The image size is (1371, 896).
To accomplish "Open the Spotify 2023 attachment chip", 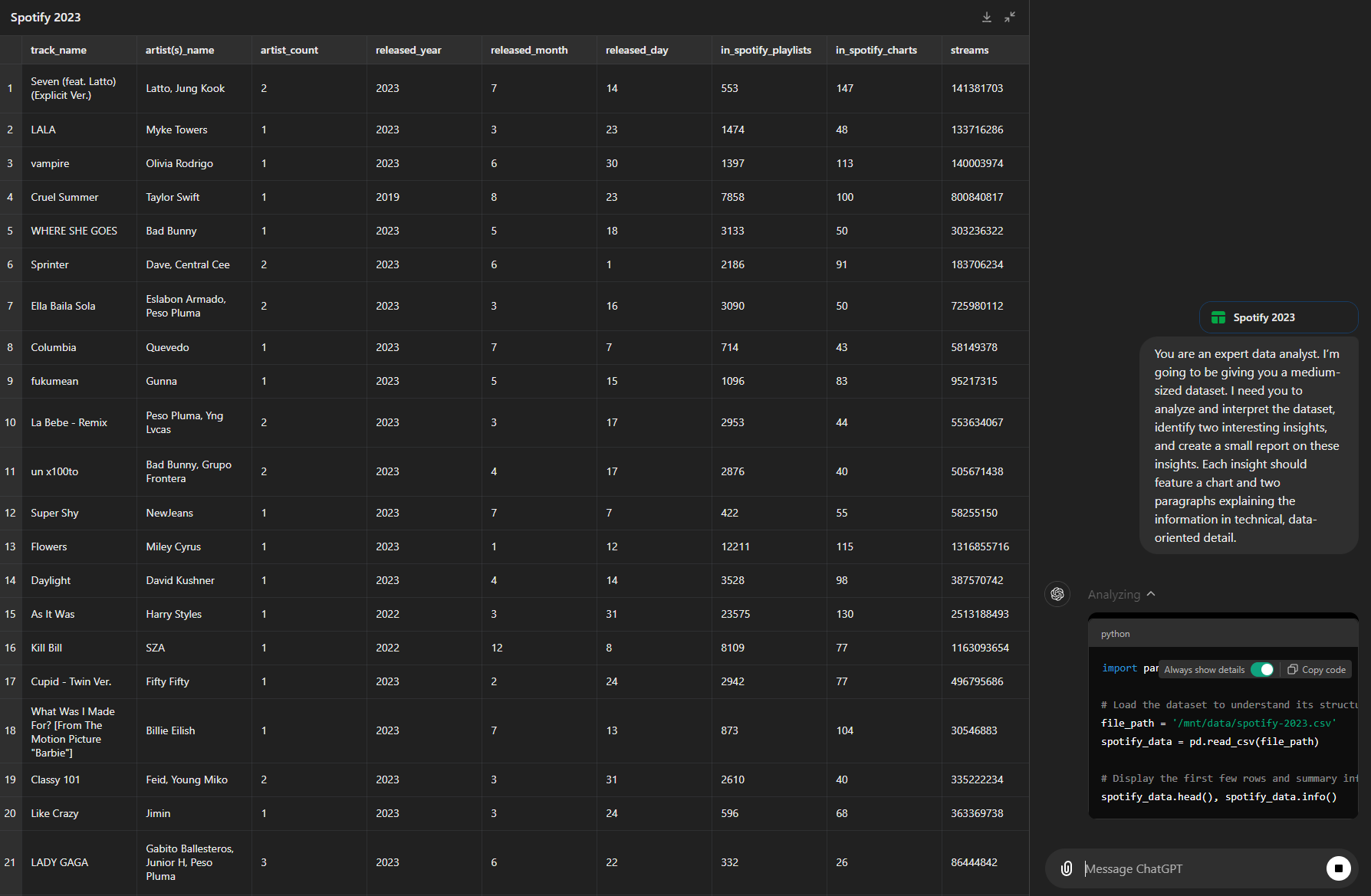I will click(x=1278, y=317).
